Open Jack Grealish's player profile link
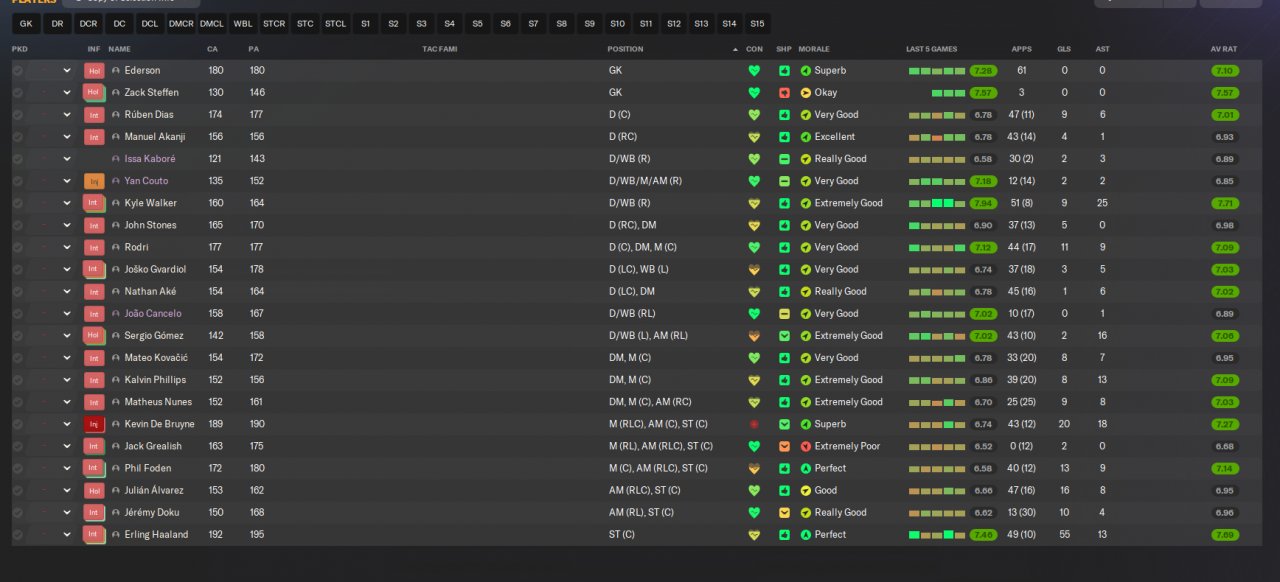This screenshot has width=1280, height=582. point(155,446)
